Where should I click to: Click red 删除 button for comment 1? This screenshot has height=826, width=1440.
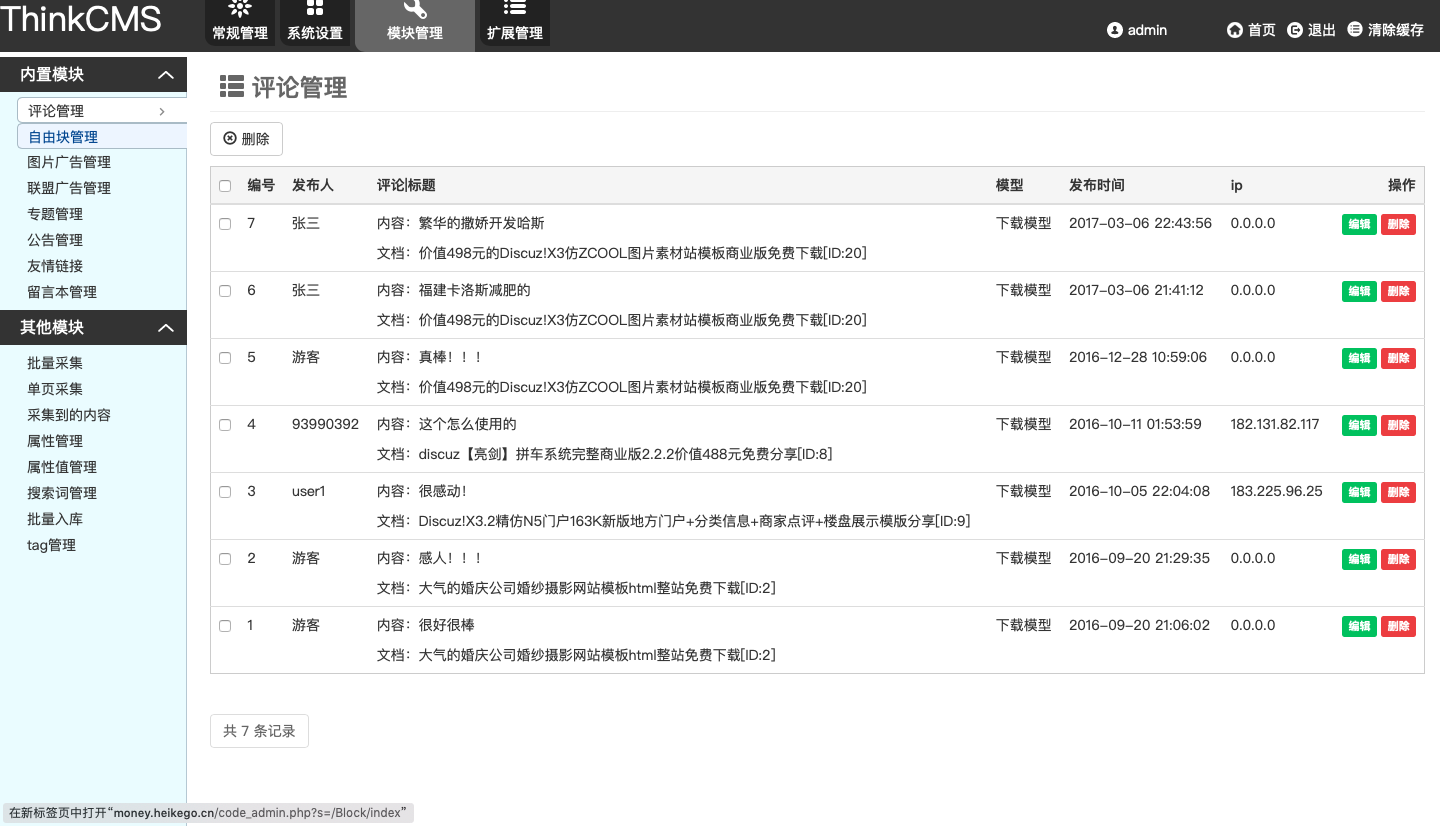[x=1398, y=626]
